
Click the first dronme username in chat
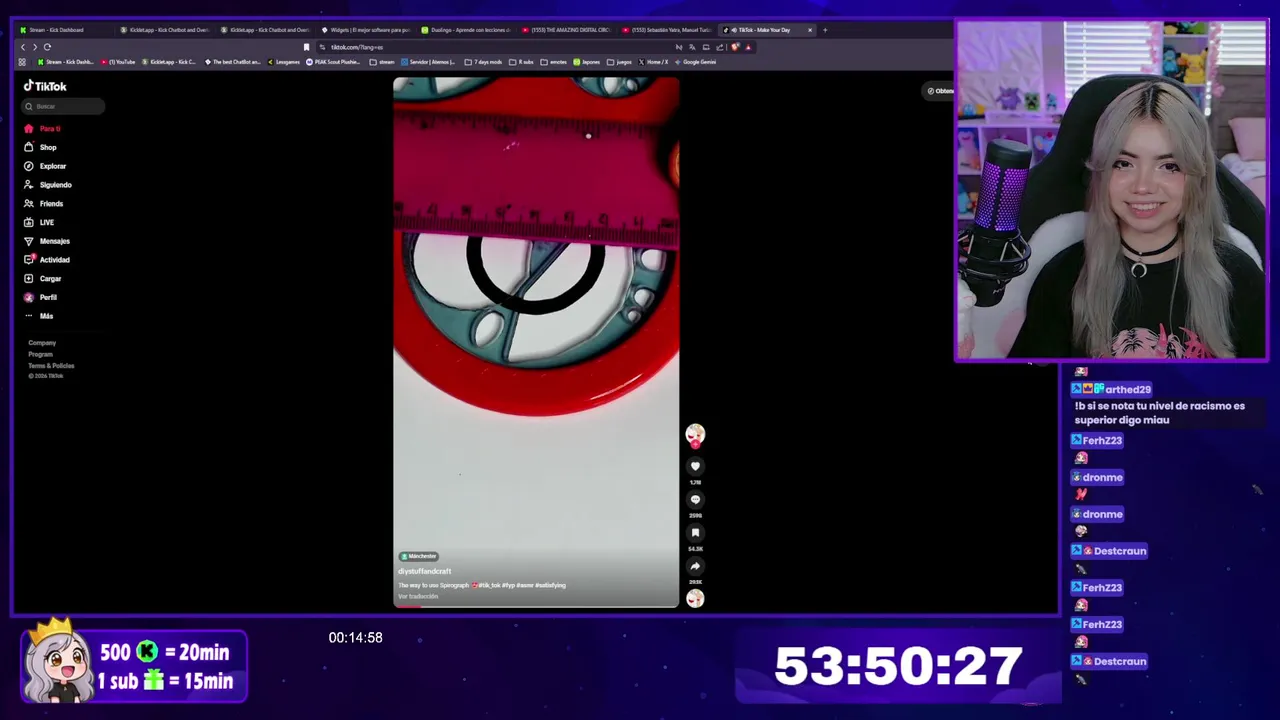(x=1102, y=477)
